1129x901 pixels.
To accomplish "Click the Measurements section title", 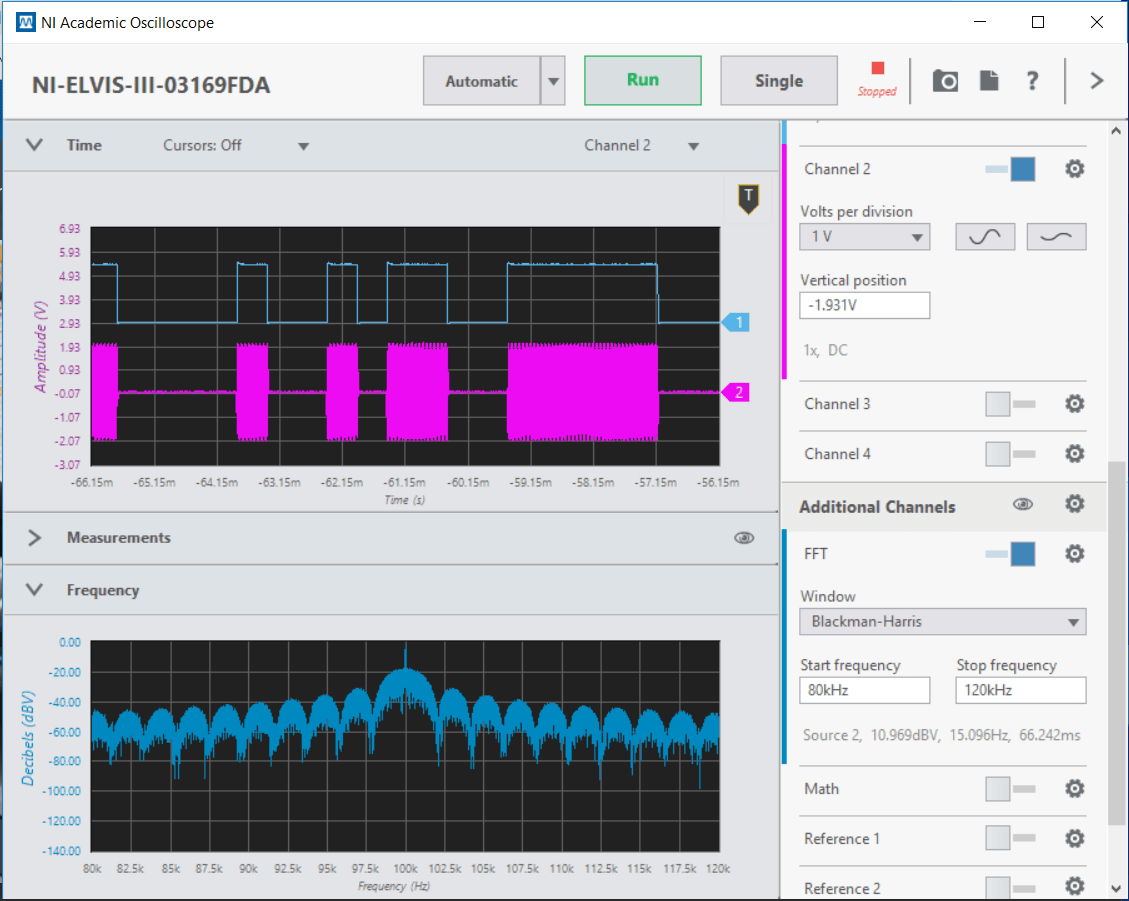I will (119, 538).
